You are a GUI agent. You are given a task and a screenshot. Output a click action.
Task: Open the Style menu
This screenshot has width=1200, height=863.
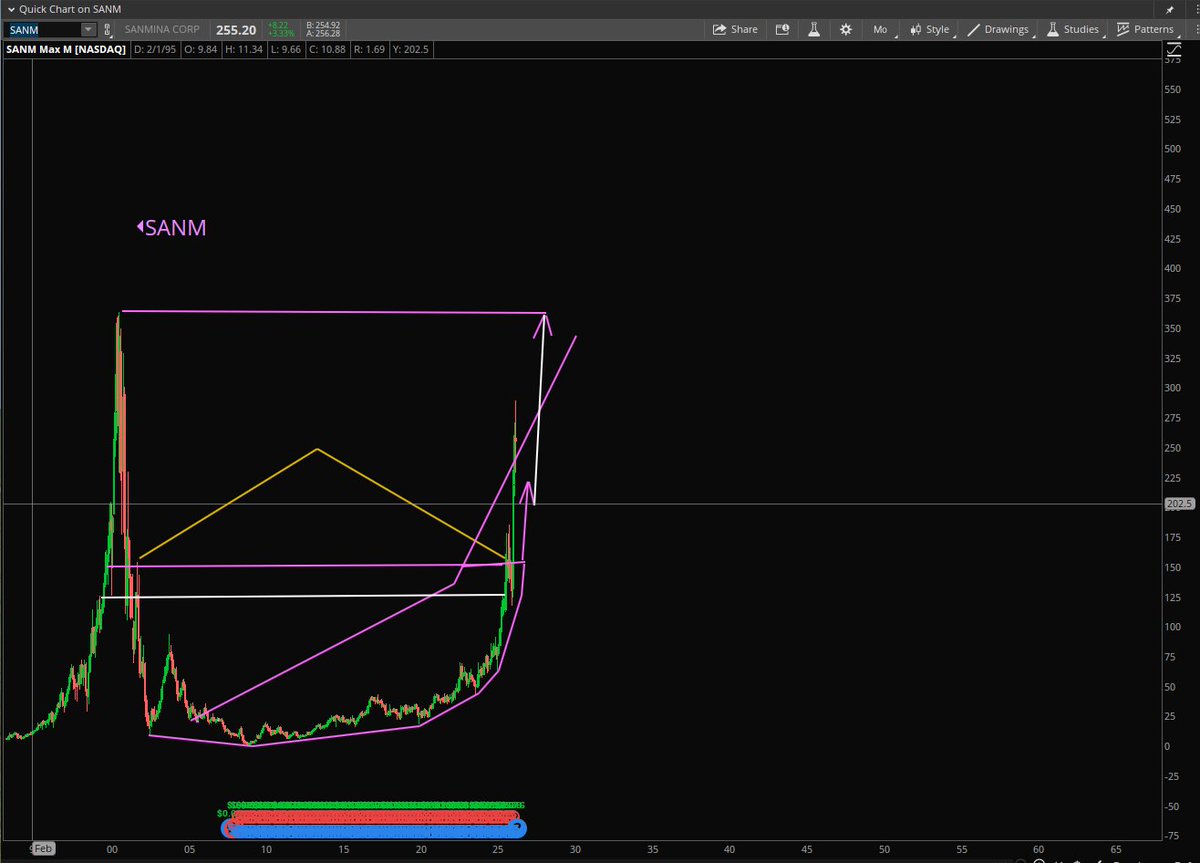[x=930, y=29]
